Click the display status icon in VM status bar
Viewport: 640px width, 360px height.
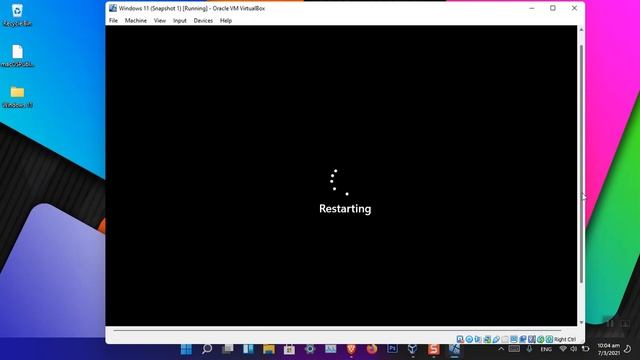point(514,339)
